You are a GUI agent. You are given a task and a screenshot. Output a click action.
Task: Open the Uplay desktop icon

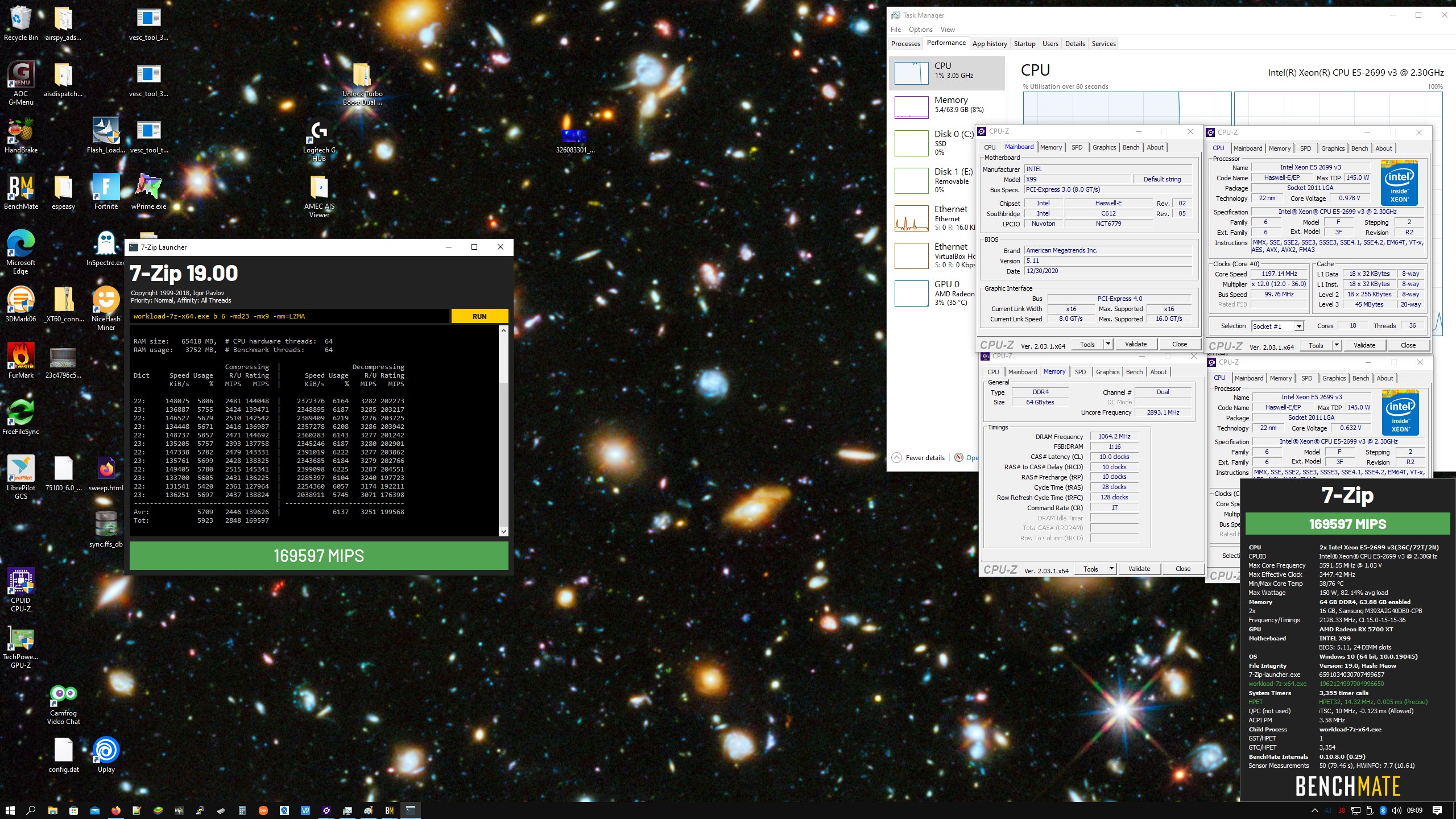[106, 755]
